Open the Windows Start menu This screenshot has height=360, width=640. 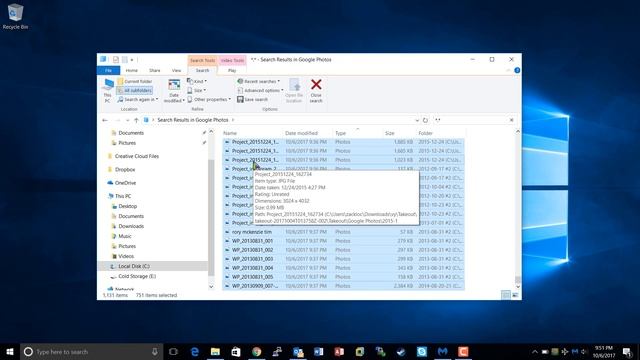(10, 351)
